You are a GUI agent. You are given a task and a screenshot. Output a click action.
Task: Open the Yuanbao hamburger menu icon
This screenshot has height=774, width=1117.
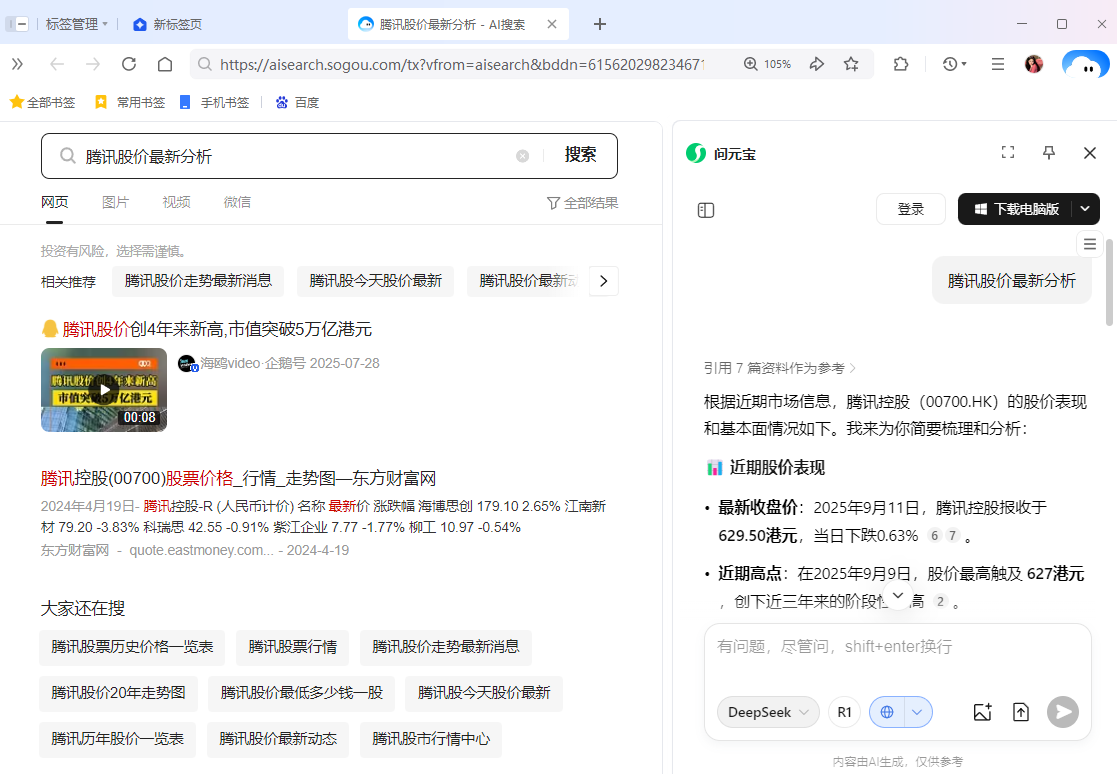click(x=1089, y=244)
